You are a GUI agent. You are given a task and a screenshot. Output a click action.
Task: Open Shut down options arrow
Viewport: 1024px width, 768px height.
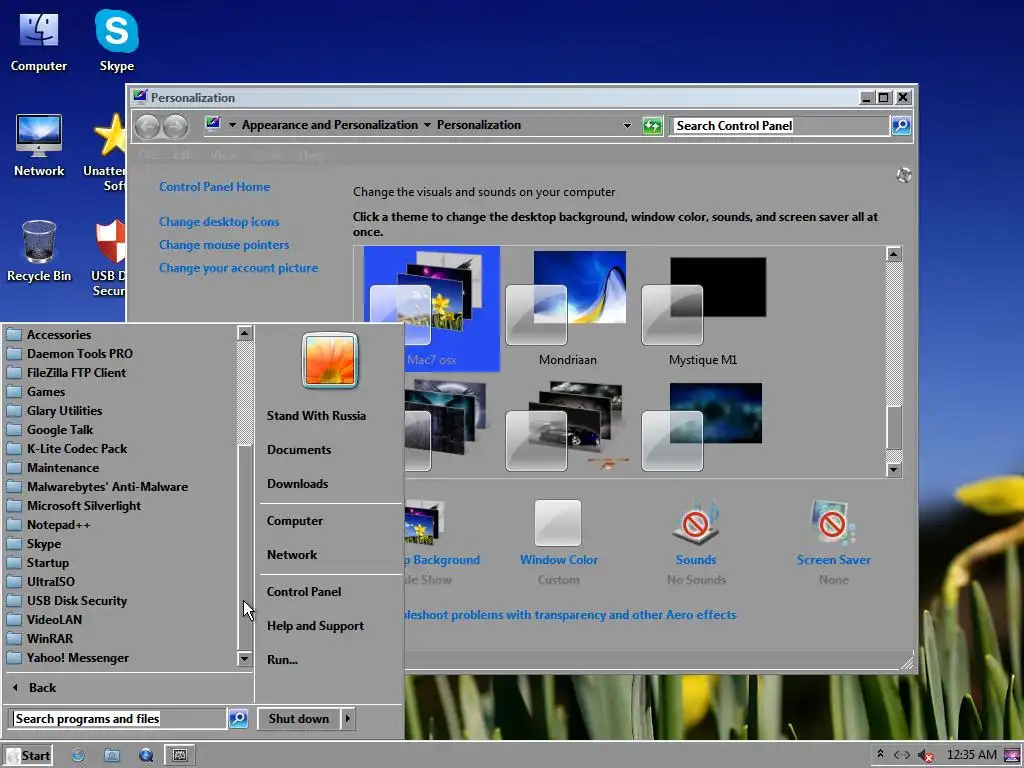347,718
